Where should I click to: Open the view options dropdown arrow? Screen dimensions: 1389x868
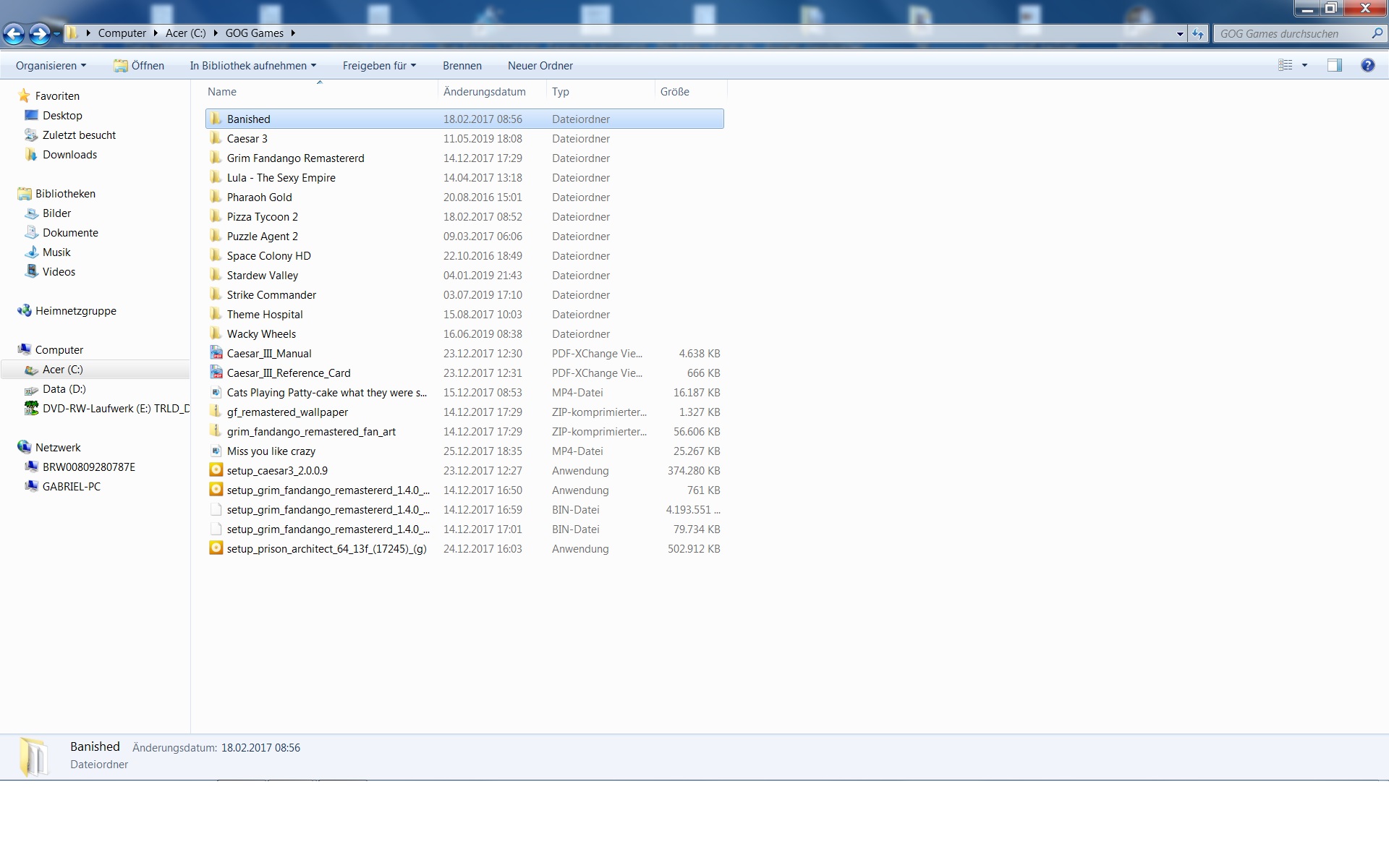pyautogui.click(x=1304, y=65)
